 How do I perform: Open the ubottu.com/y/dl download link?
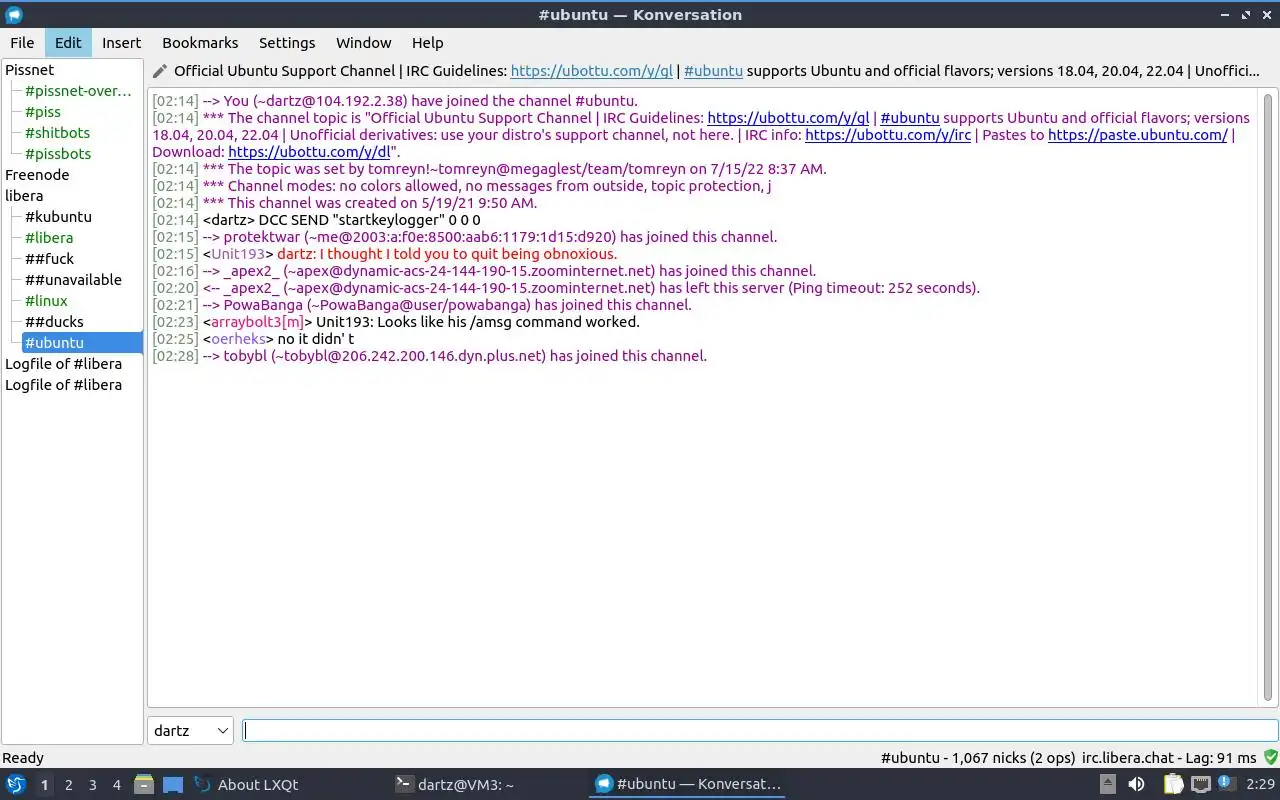tap(309, 152)
